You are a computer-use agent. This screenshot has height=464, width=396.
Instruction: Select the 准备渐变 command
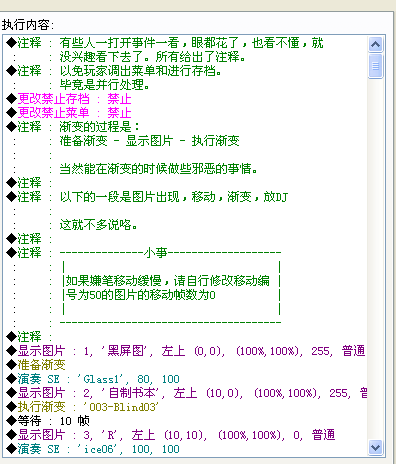point(36,365)
